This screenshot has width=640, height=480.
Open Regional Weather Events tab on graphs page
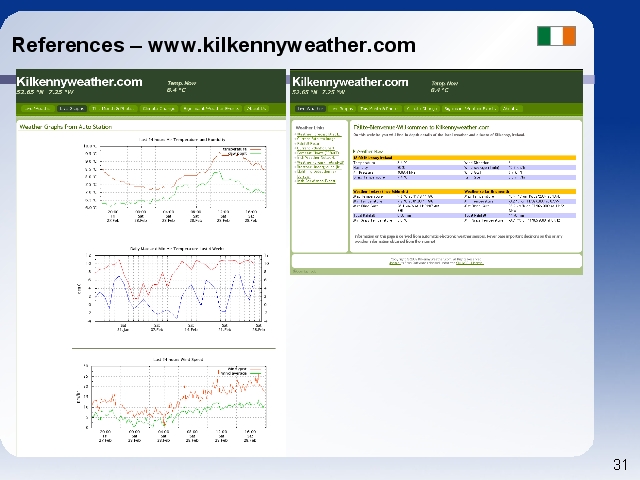pos(211,109)
